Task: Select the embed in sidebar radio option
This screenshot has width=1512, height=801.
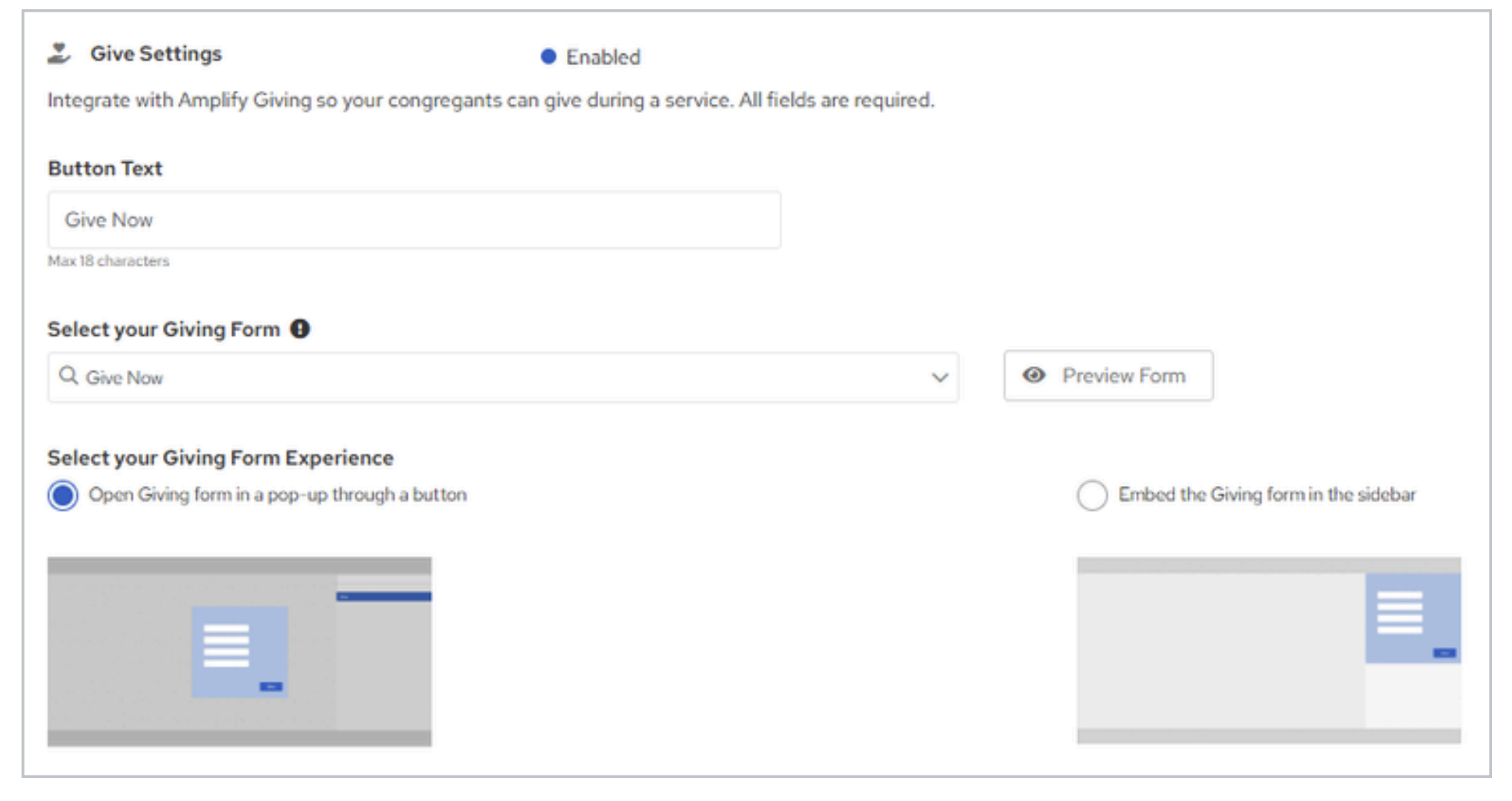Action: pyautogui.click(x=1092, y=495)
